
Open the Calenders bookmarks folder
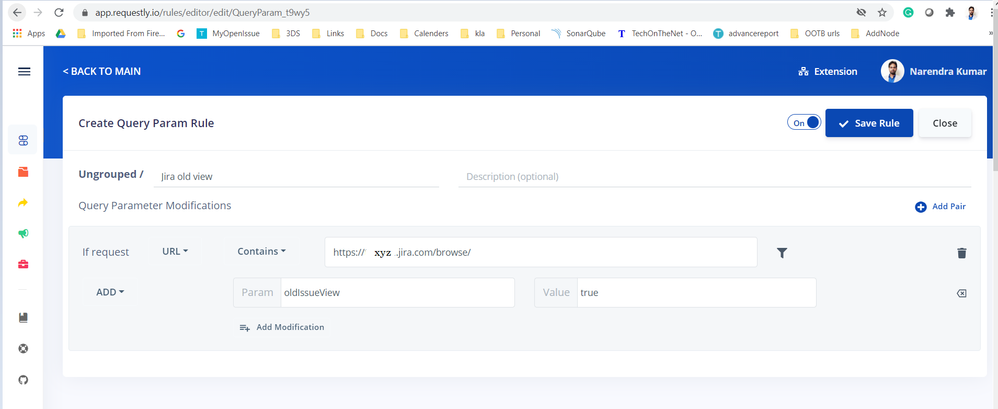(423, 33)
